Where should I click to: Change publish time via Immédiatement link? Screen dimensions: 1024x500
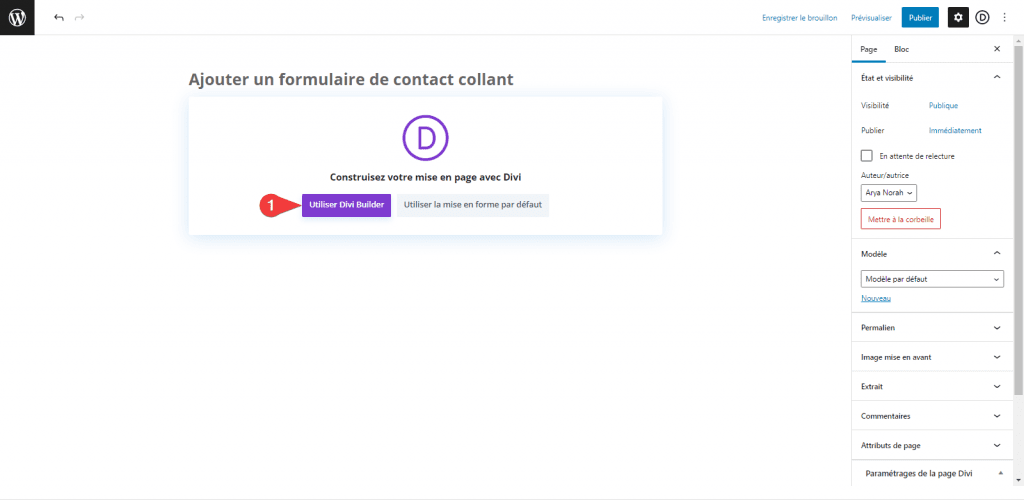click(x=955, y=131)
